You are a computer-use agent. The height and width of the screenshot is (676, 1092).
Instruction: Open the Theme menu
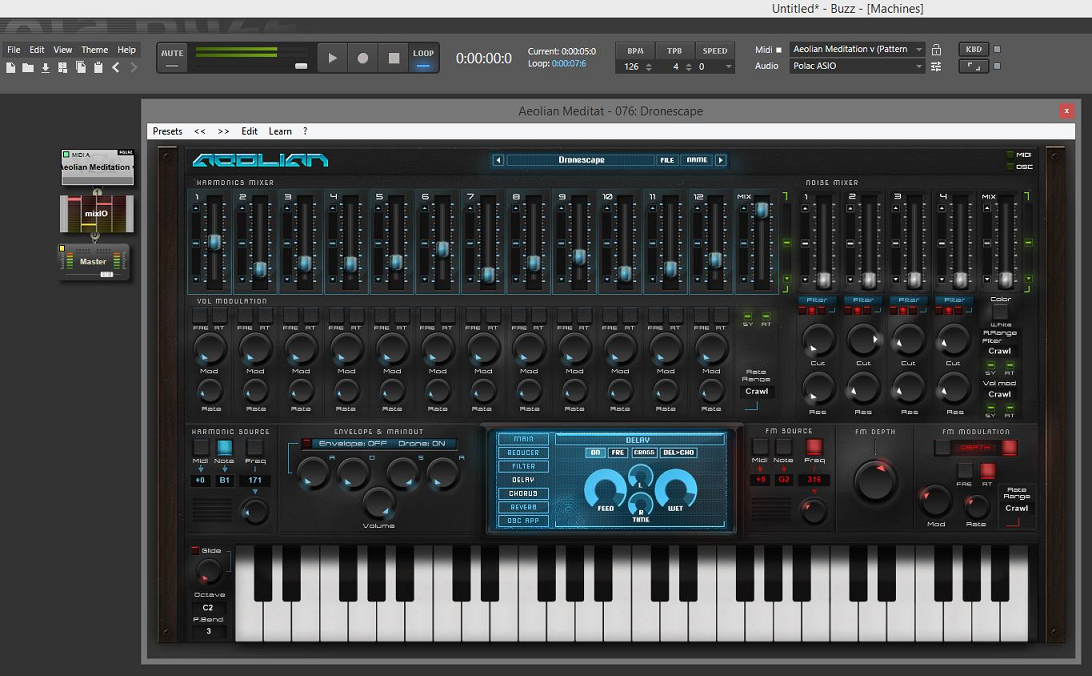[x=95, y=50]
